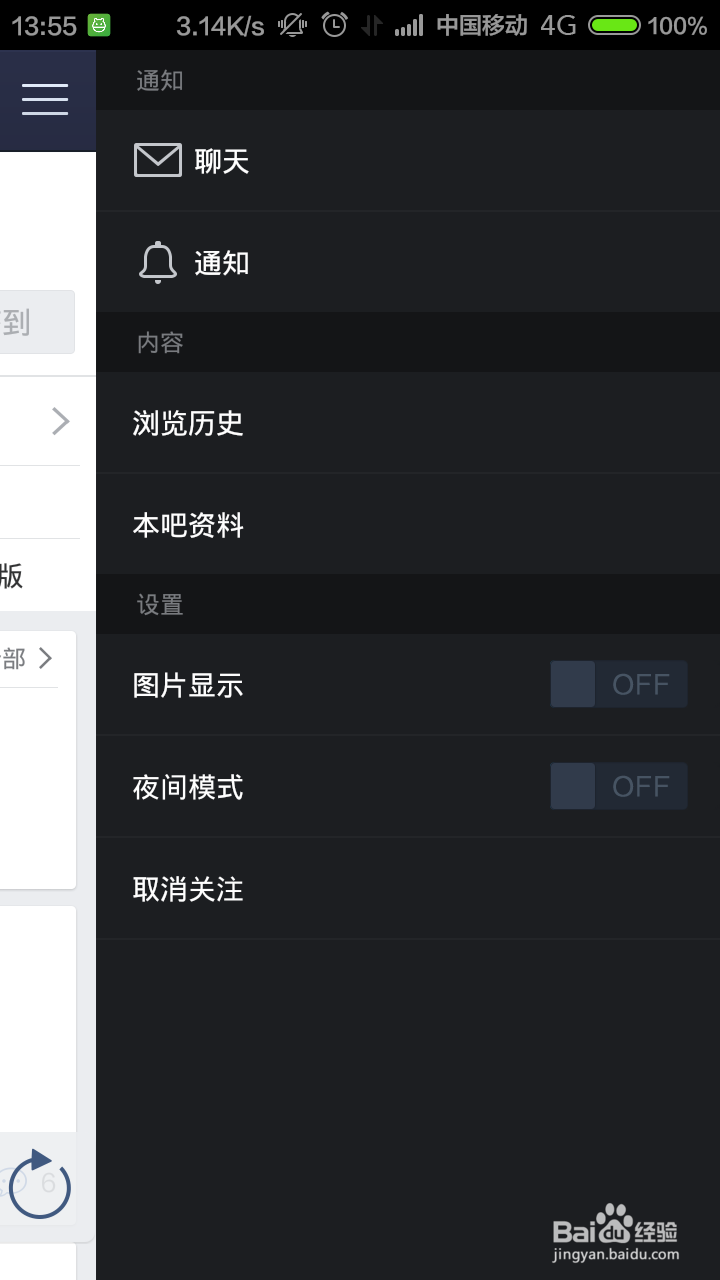Tap the bell notification icon
Screen dimensions: 720x1280
pos(158,263)
